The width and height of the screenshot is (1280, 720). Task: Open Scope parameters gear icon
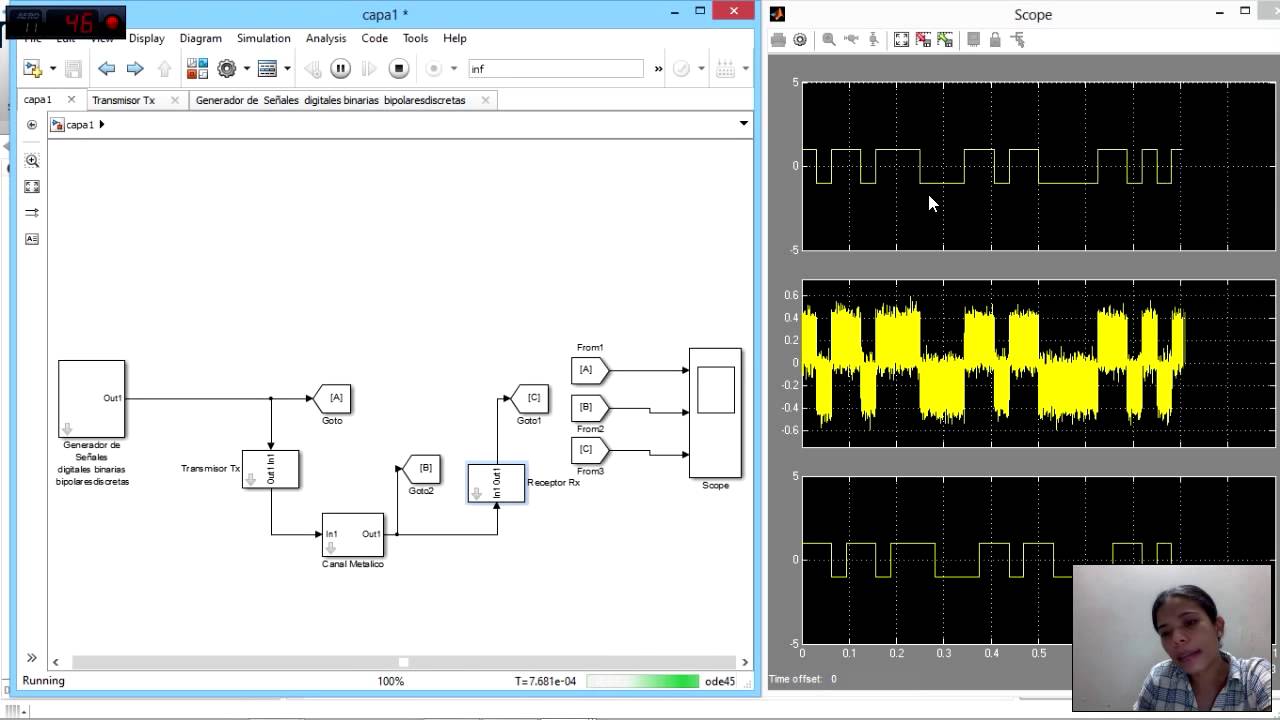(x=800, y=40)
